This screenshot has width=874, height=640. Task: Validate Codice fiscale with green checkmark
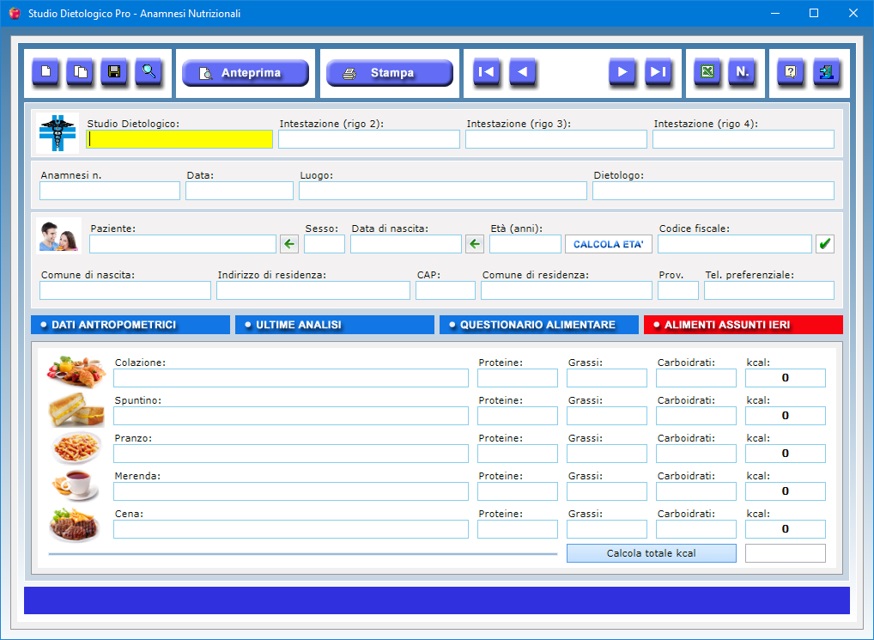(x=825, y=244)
